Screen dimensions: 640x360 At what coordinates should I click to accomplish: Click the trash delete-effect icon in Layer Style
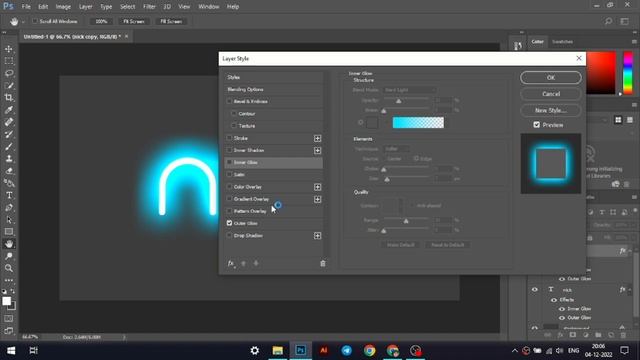click(323, 264)
